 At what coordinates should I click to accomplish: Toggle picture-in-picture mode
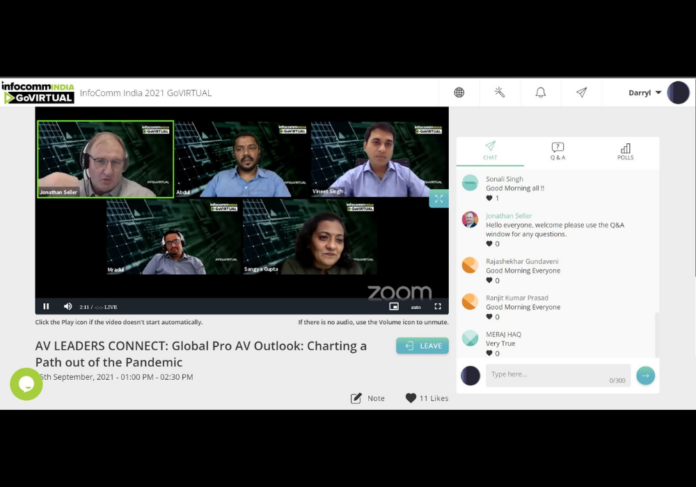pos(394,306)
